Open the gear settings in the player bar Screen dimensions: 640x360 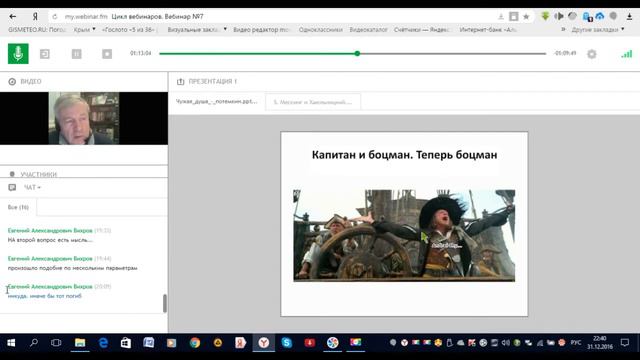coord(591,54)
